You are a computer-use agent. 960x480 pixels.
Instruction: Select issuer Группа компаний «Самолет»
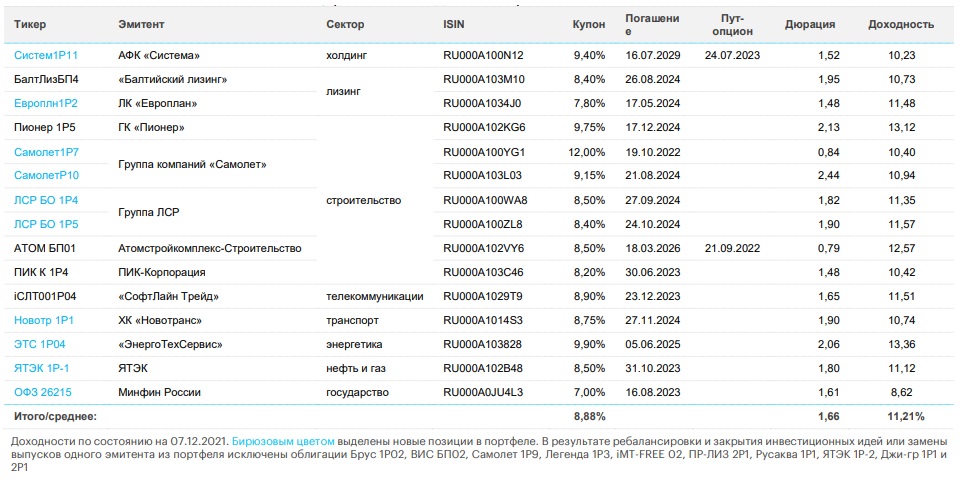coord(192,164)
